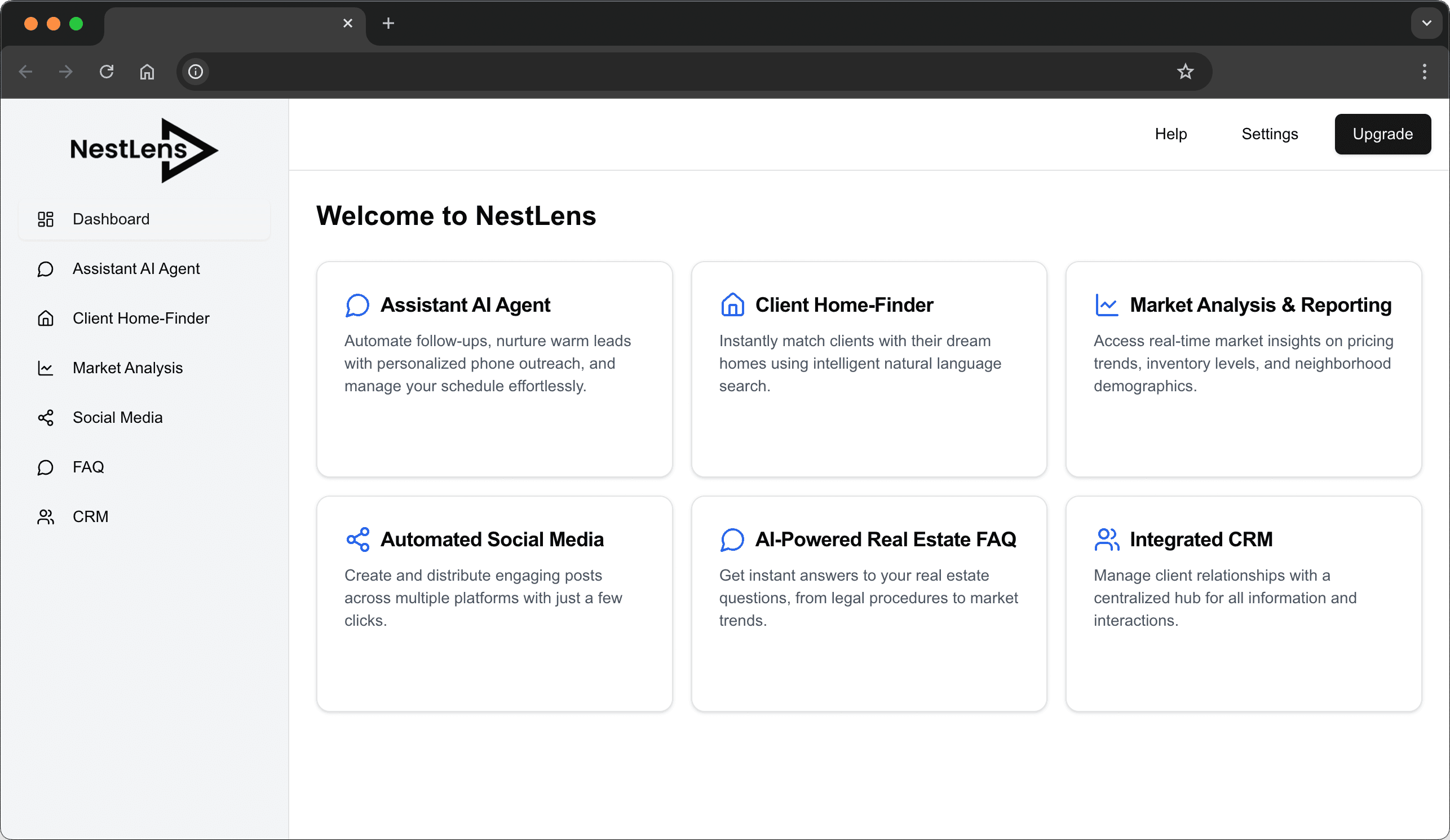Reload the page with the refresh icon

(x=107, y=72)
